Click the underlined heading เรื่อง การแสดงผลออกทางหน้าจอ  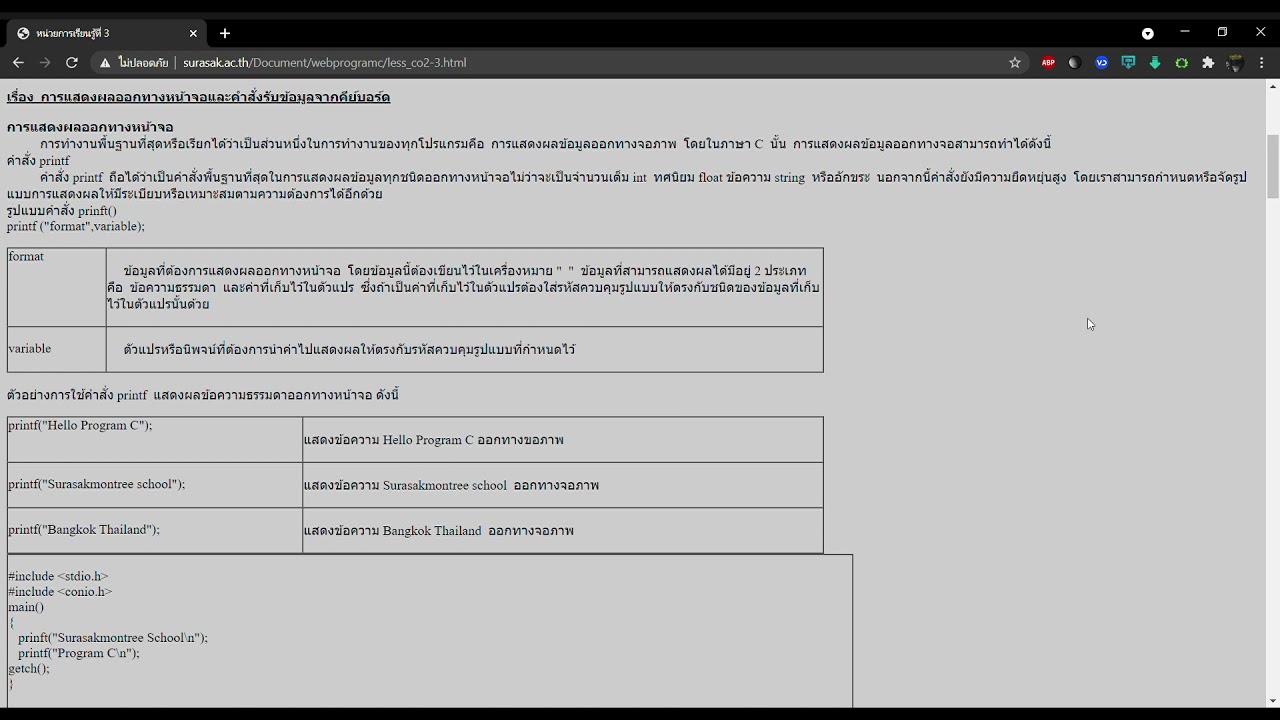198,97
